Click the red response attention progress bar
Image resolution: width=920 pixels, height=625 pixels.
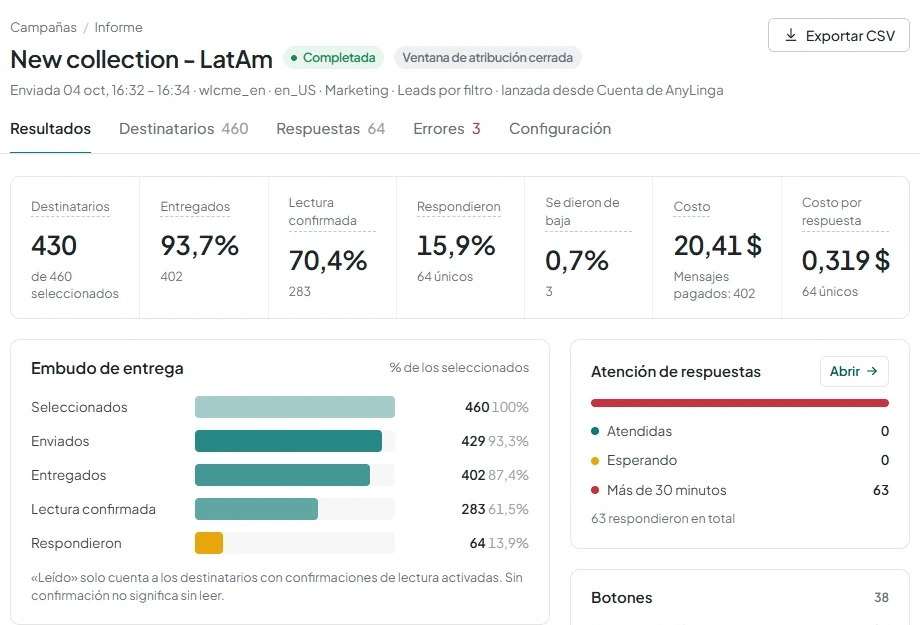(740, 403)
